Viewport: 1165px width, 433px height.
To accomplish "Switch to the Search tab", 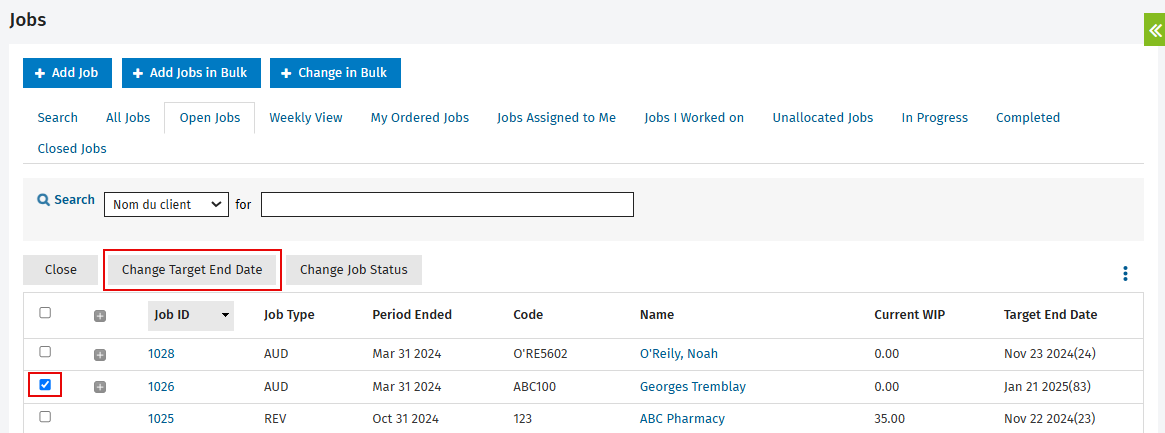I will click(57, 117).
